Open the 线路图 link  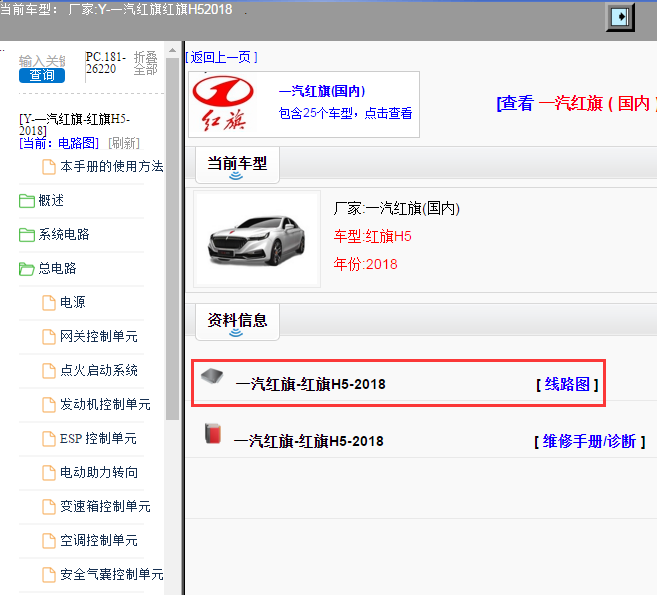pos(567,384)
